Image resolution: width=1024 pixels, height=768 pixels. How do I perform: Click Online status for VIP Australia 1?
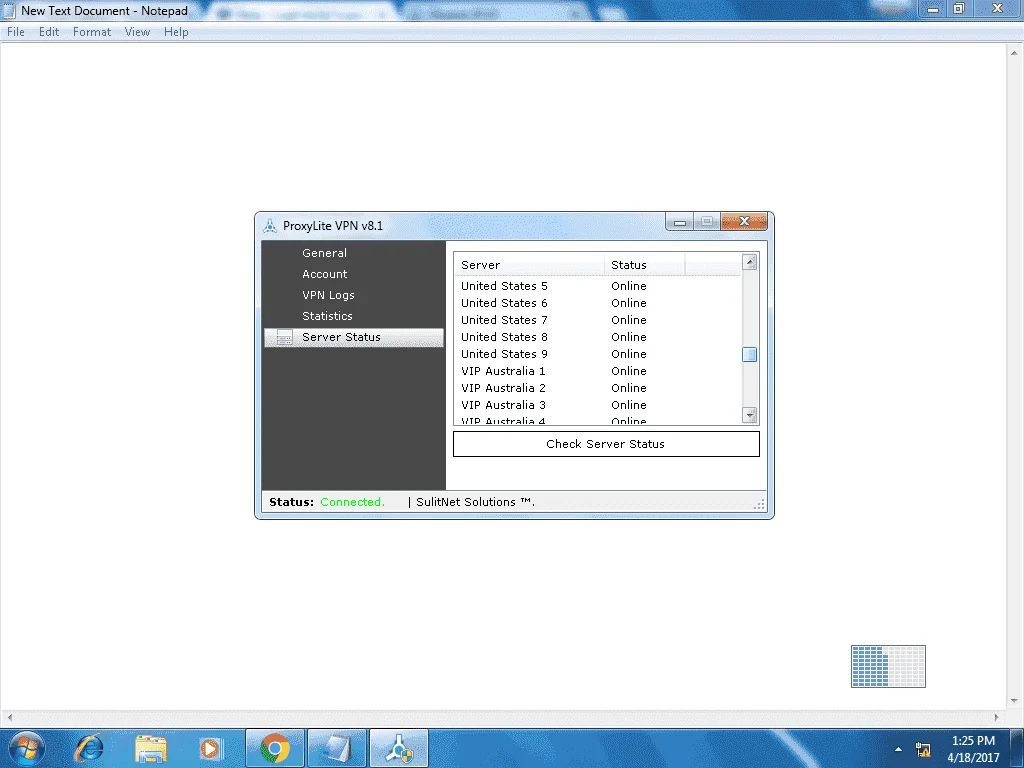tap(628, 371)
